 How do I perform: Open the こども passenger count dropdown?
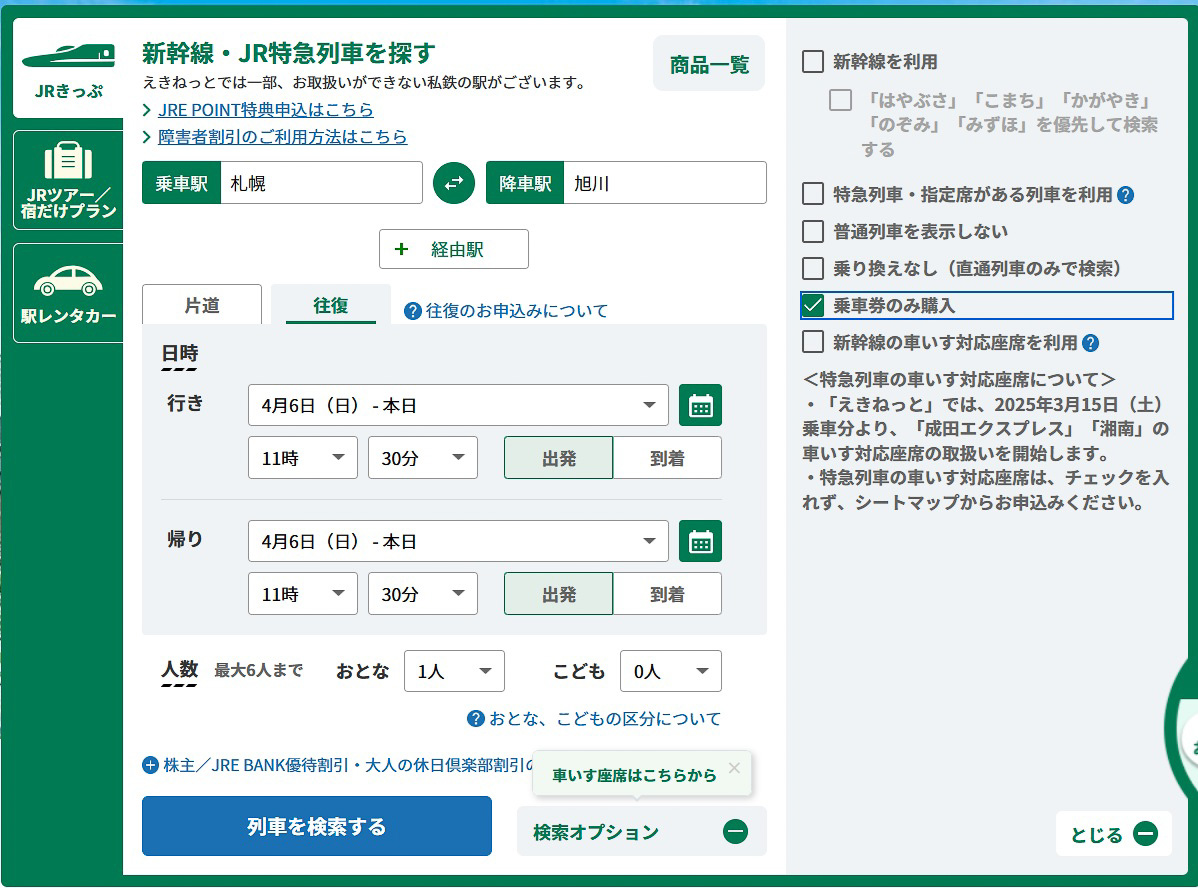coord(670,671)
